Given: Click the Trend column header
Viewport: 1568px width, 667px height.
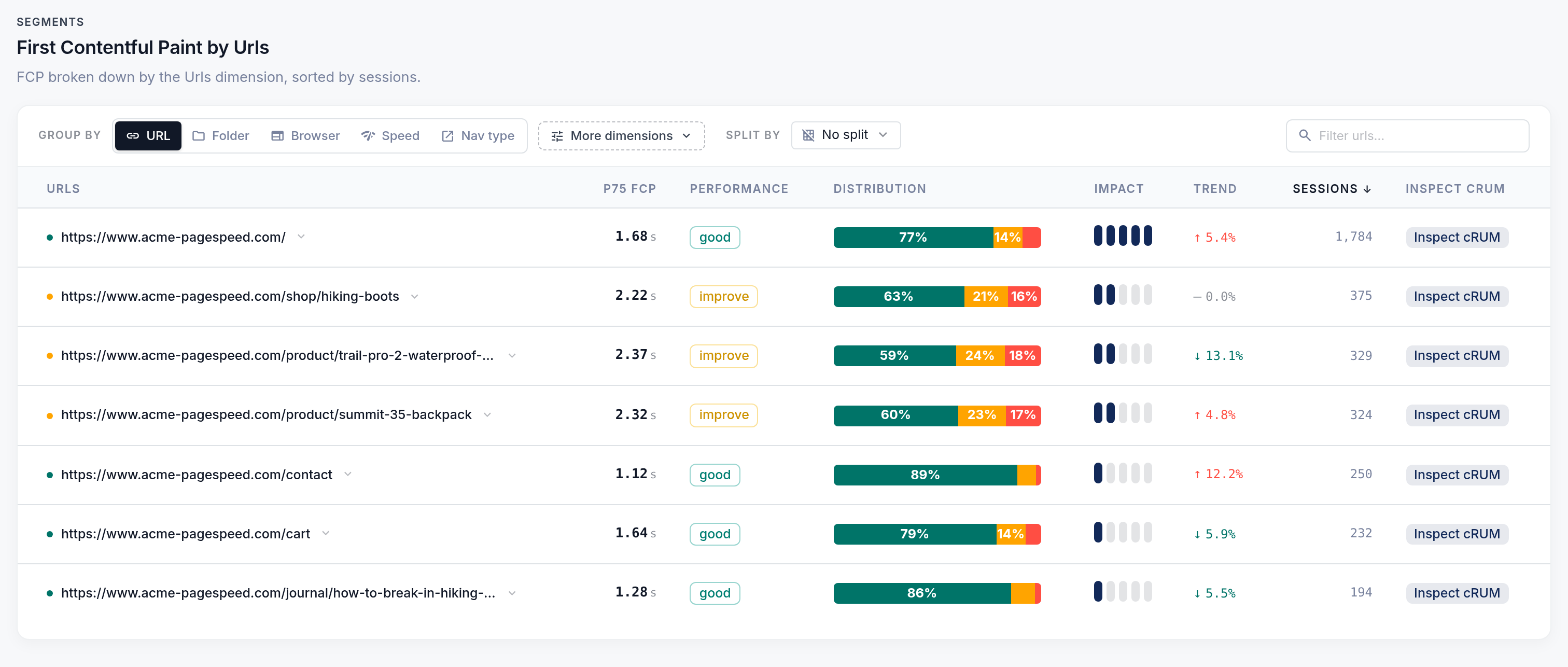Looking at the screenshot, I should 1215,189.
